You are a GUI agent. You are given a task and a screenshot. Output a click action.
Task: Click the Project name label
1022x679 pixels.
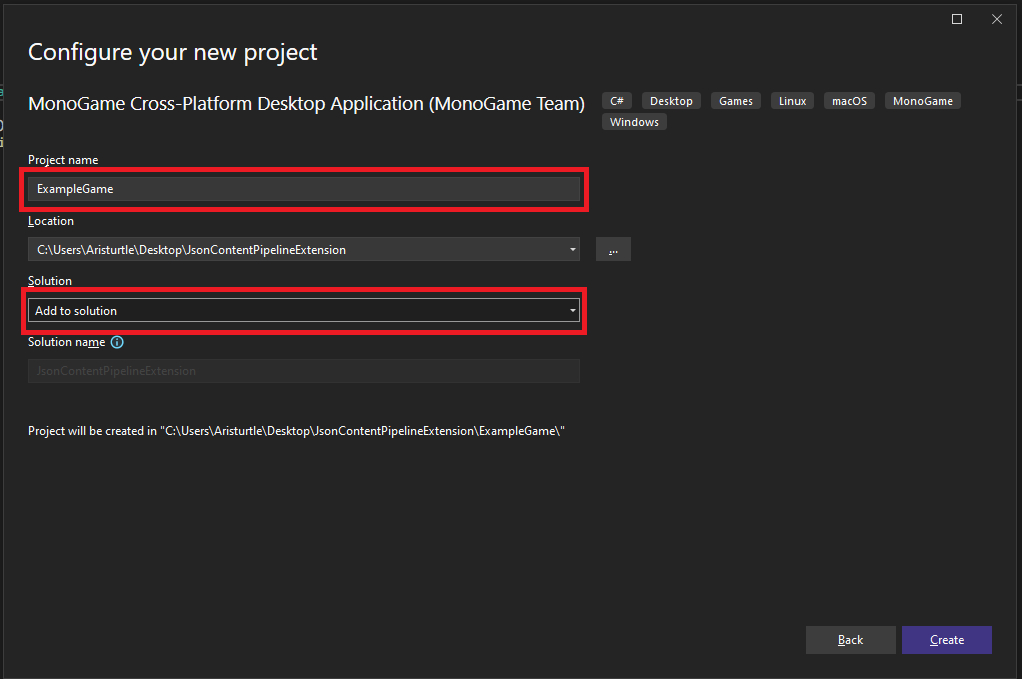(63, 160)
